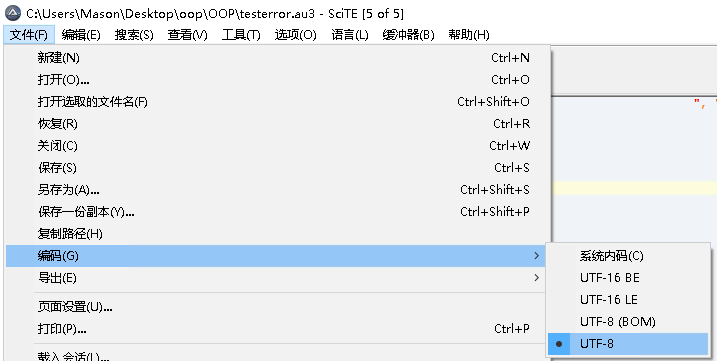Viewport: 717px width, 361px height.
Task: Click the SciTE application icon in title bar
Action: click(13, 13)
